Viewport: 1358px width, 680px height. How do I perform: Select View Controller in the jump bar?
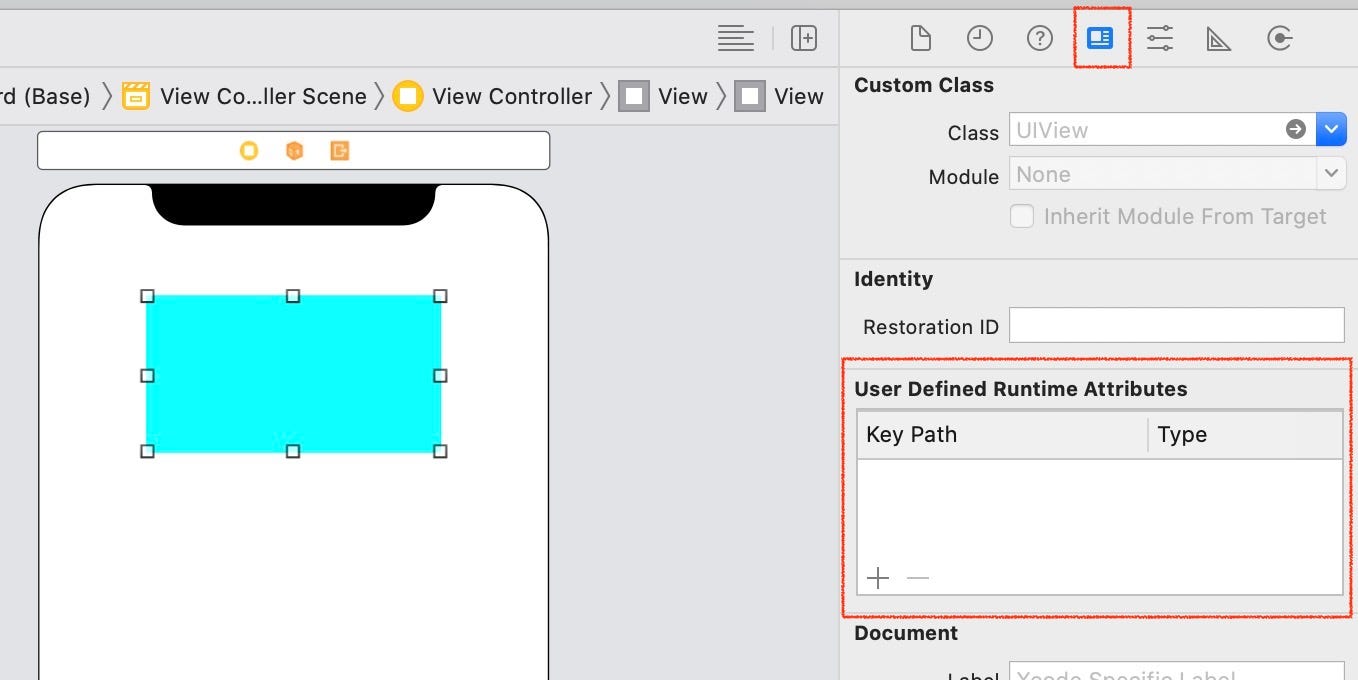click(x=512, y=96)
